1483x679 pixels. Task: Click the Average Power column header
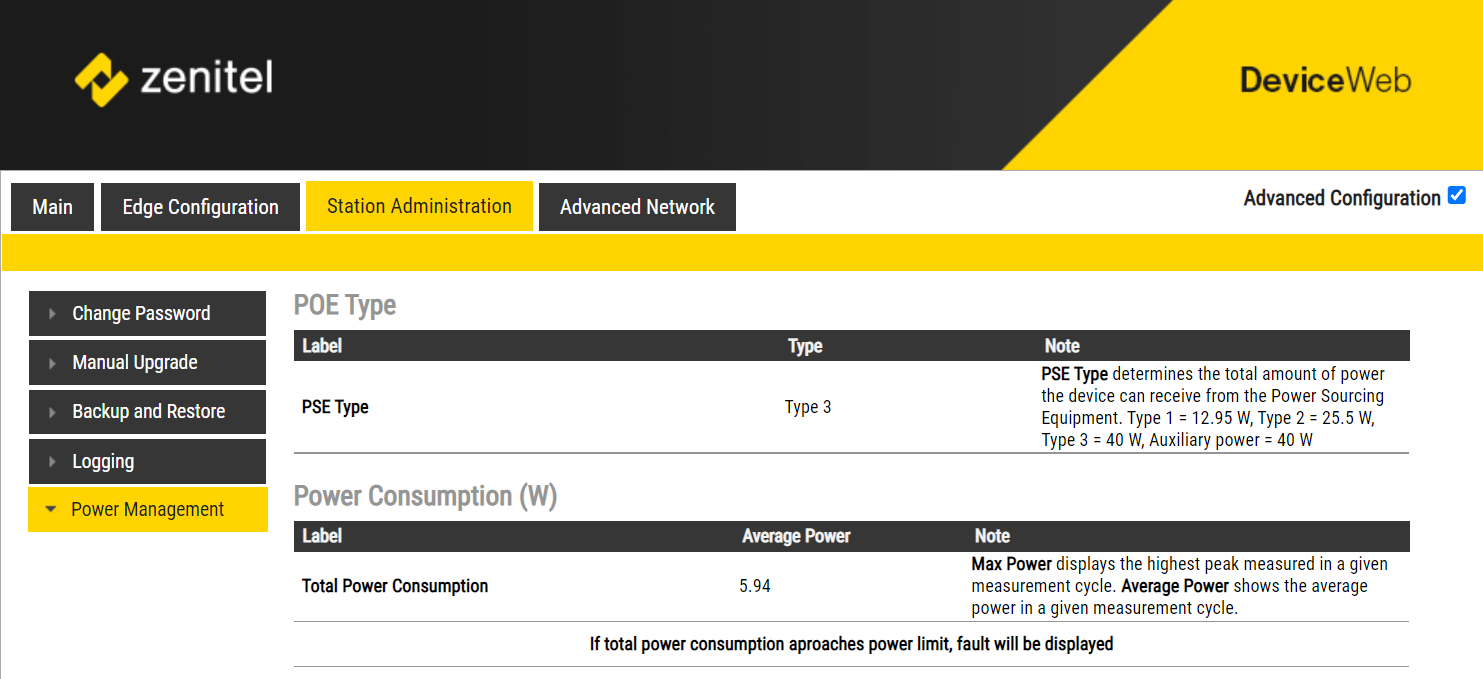[x=796, y=536]
